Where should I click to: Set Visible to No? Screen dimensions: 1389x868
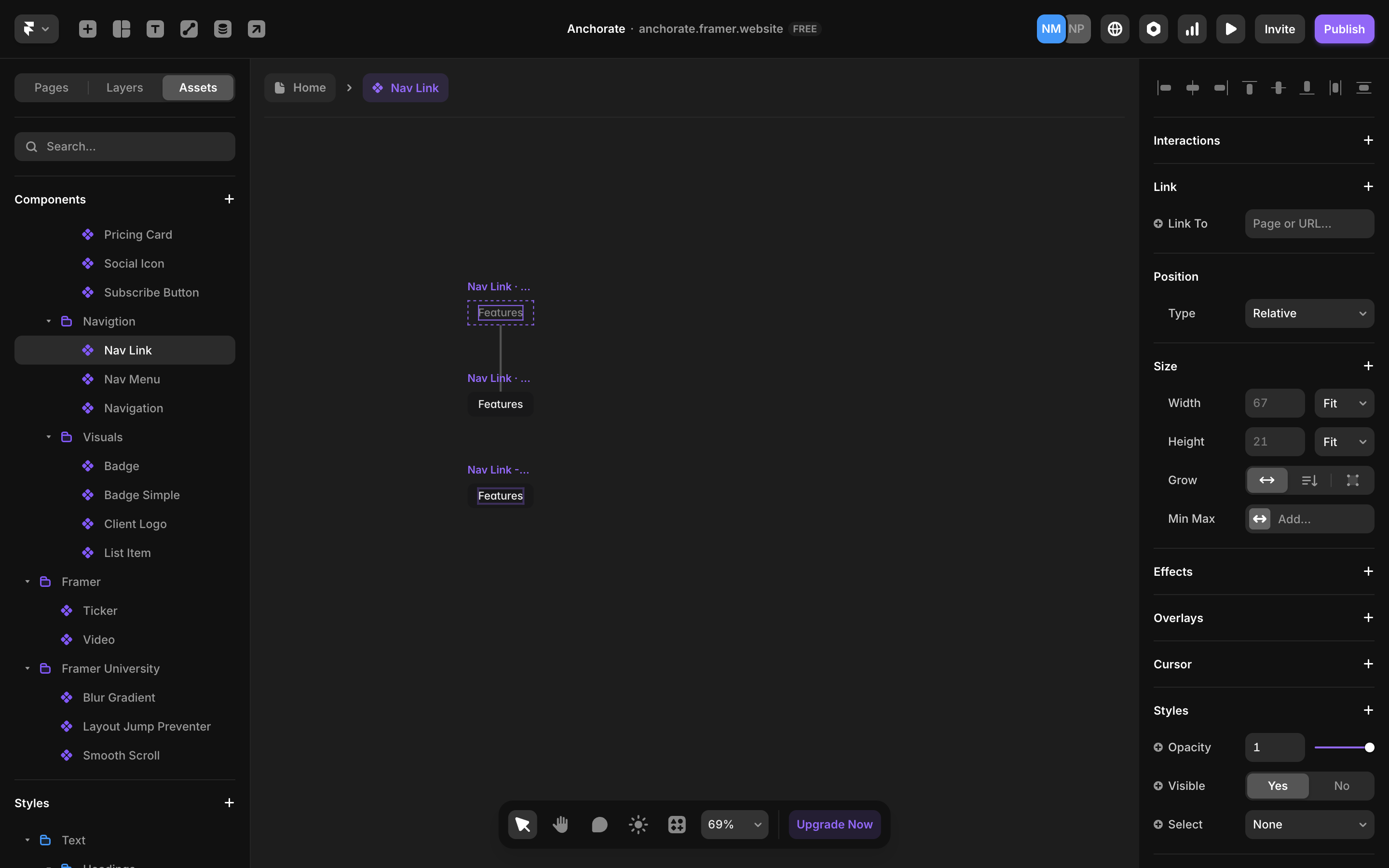point(1341,786)
